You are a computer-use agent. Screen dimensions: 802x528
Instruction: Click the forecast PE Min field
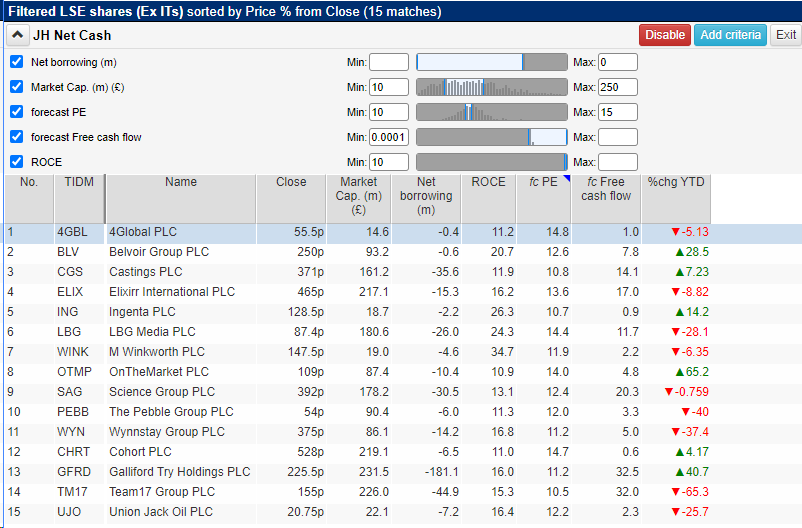click(389, 112)
